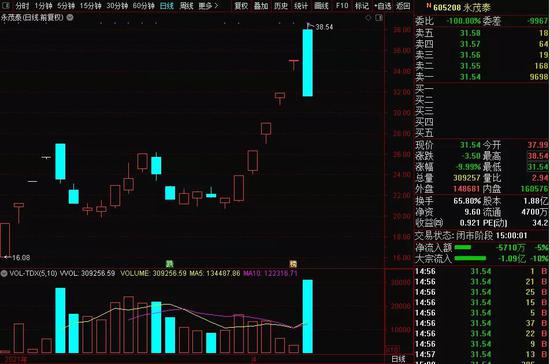Add stock to 自选 watchlist
The image size is (550, 364).
(x=383, y=6)
